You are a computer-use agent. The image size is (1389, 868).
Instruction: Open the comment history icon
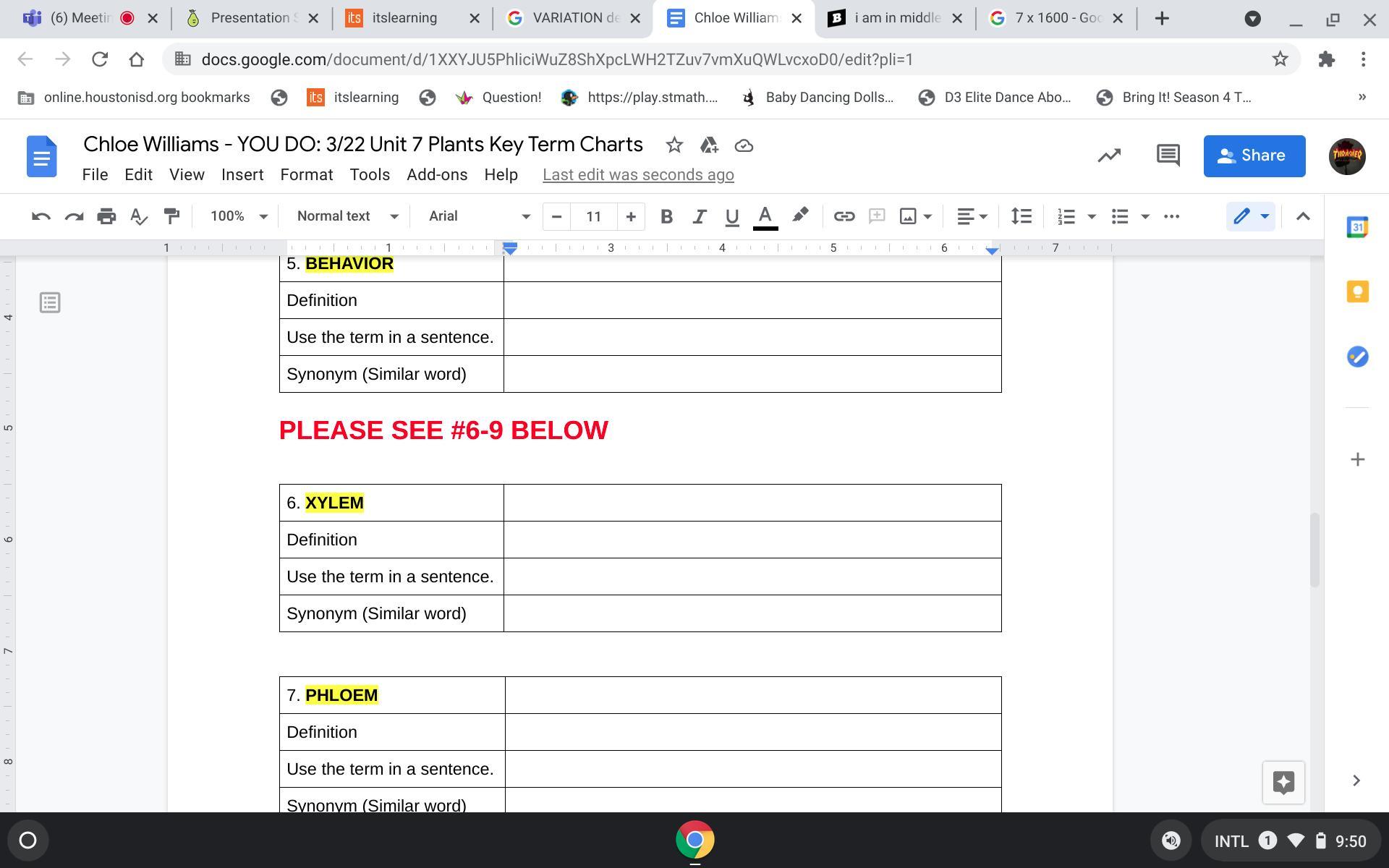pos(1168,156)
